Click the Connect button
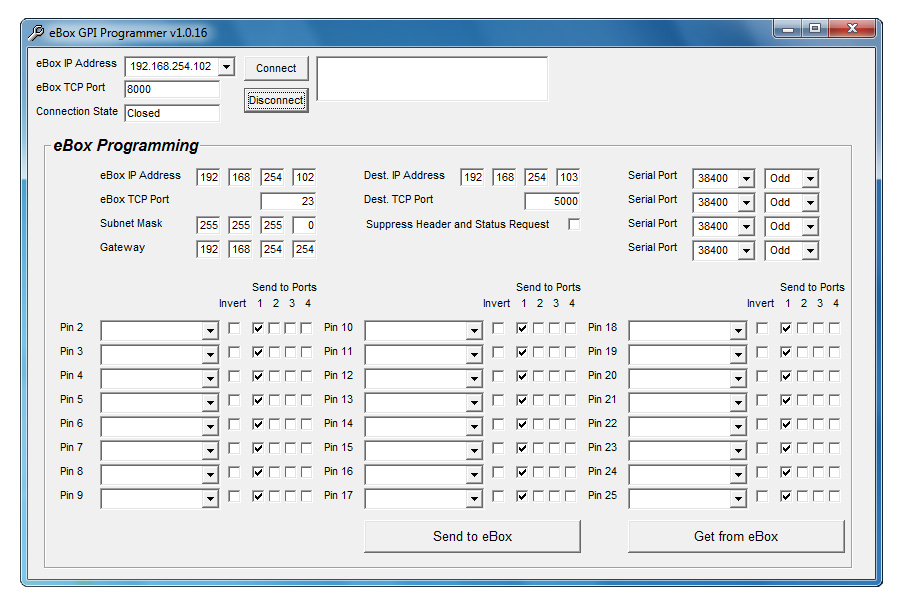 [276, 68]
